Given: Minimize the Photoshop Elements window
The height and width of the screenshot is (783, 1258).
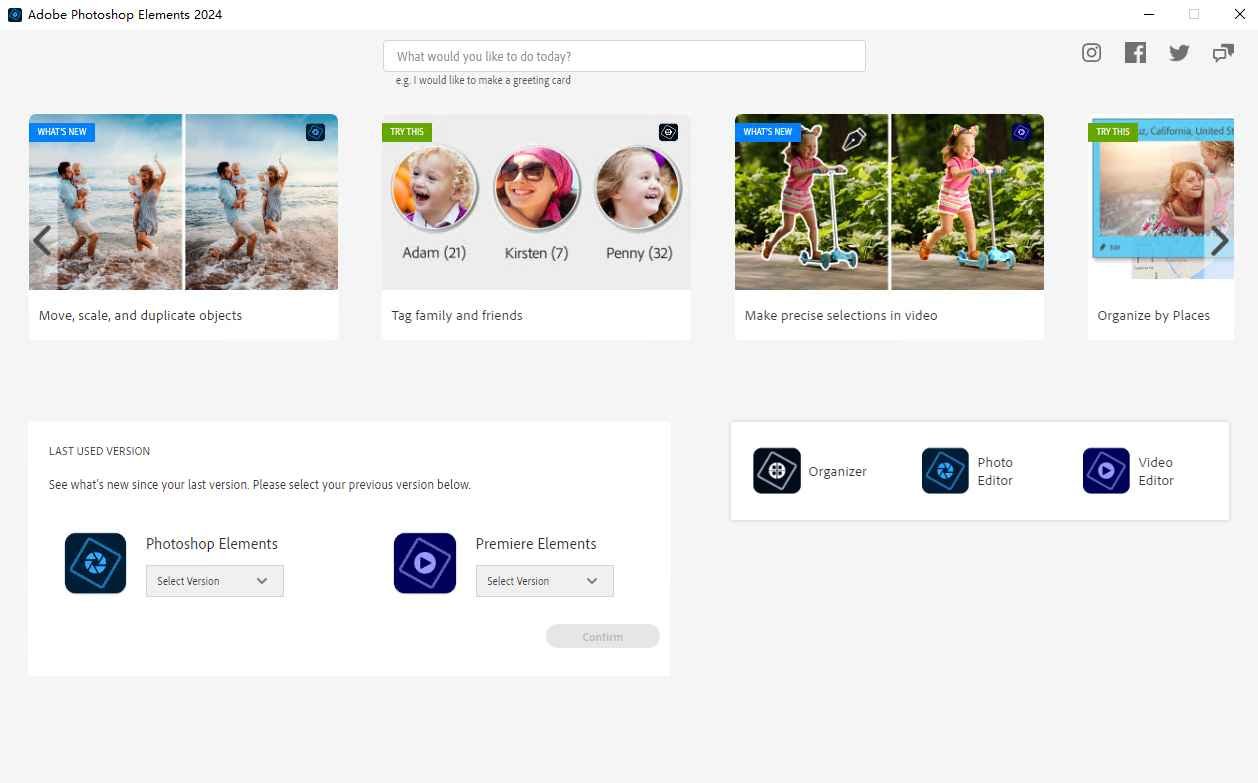Looking at the screenshot, I should coord(1149,14).
